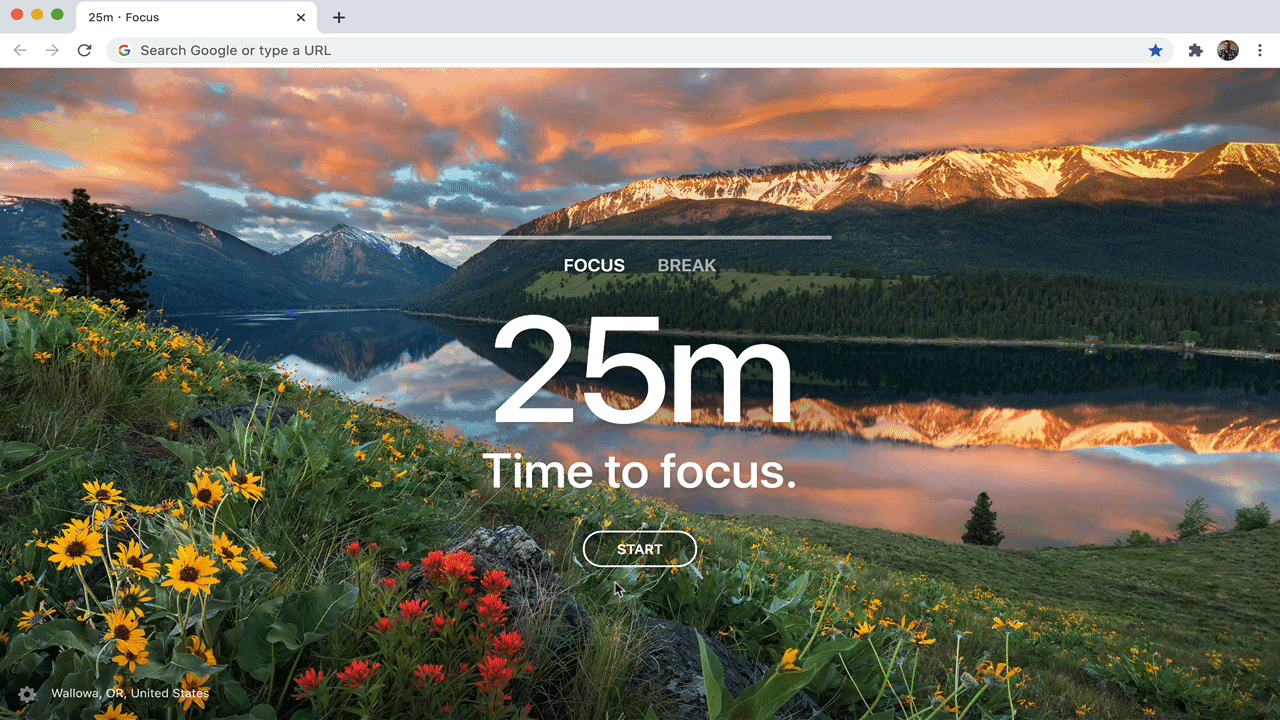Open Chrome's three-dot menu
The height and width of the screenshot is (720, 1280).
[1260, 50]
